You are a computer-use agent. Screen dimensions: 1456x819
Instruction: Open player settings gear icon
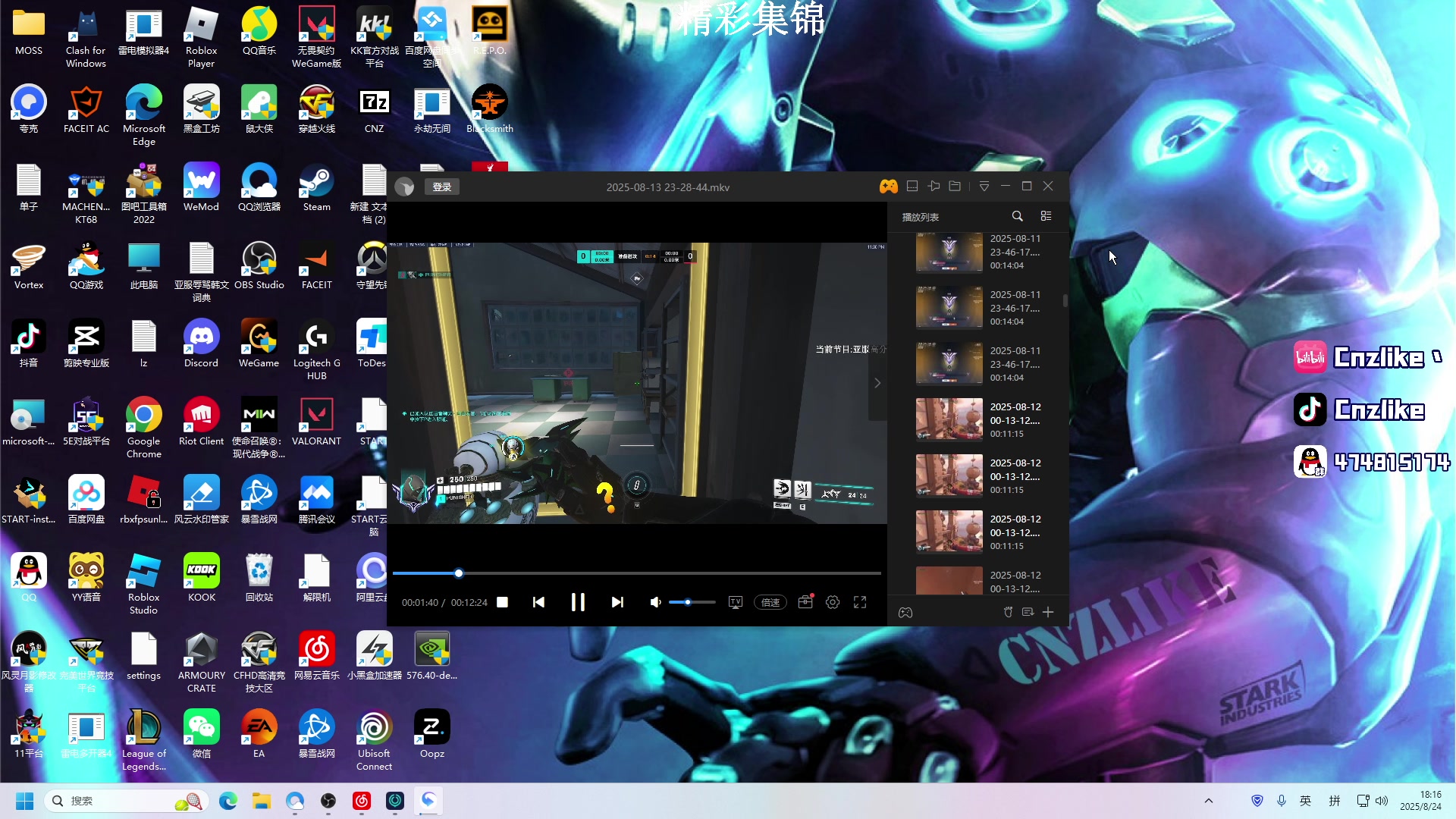point(833,602)
